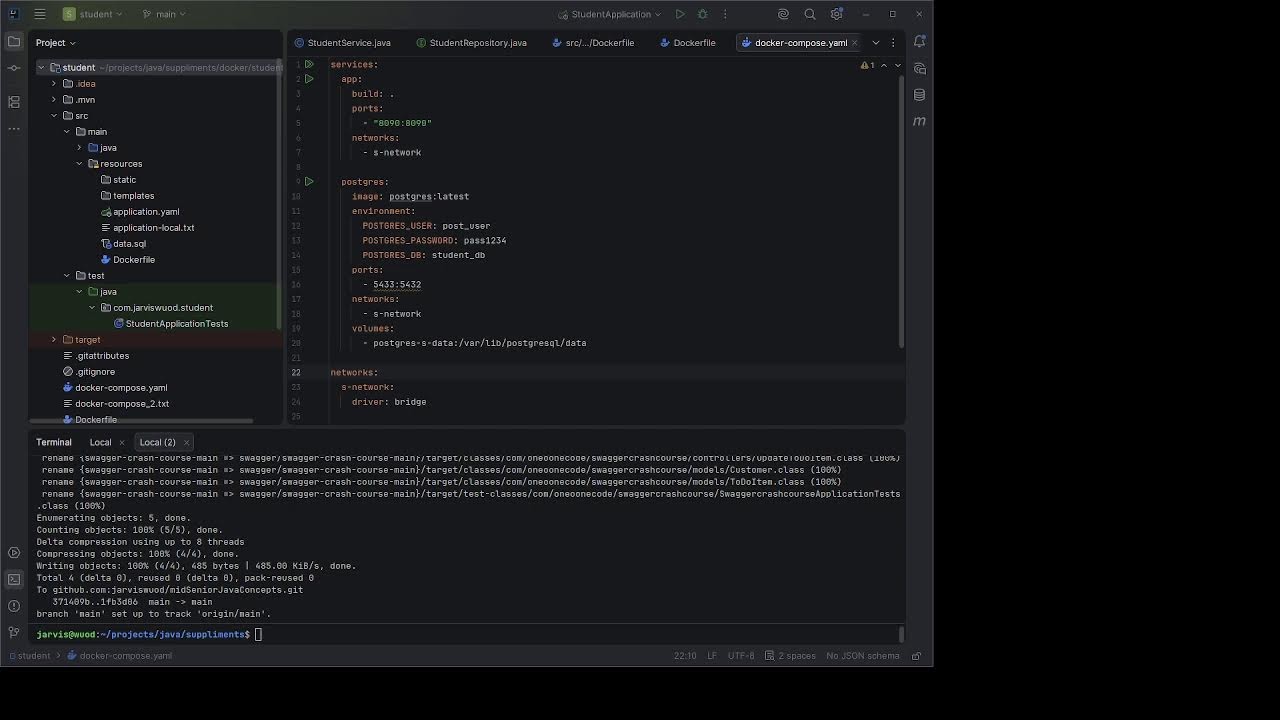Click the editor vertical scrollbar

(x=901, y=210)
